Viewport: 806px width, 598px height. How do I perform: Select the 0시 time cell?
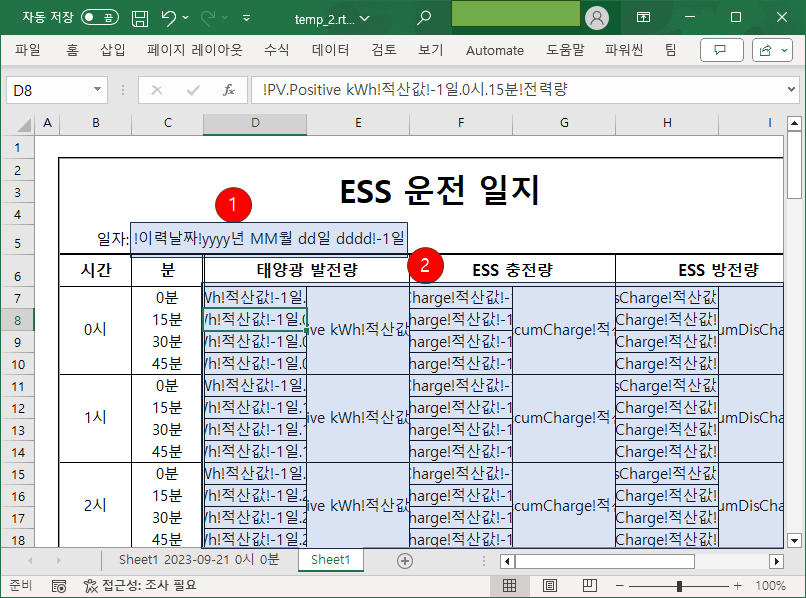pyautogui.click(x=95, y=330)
